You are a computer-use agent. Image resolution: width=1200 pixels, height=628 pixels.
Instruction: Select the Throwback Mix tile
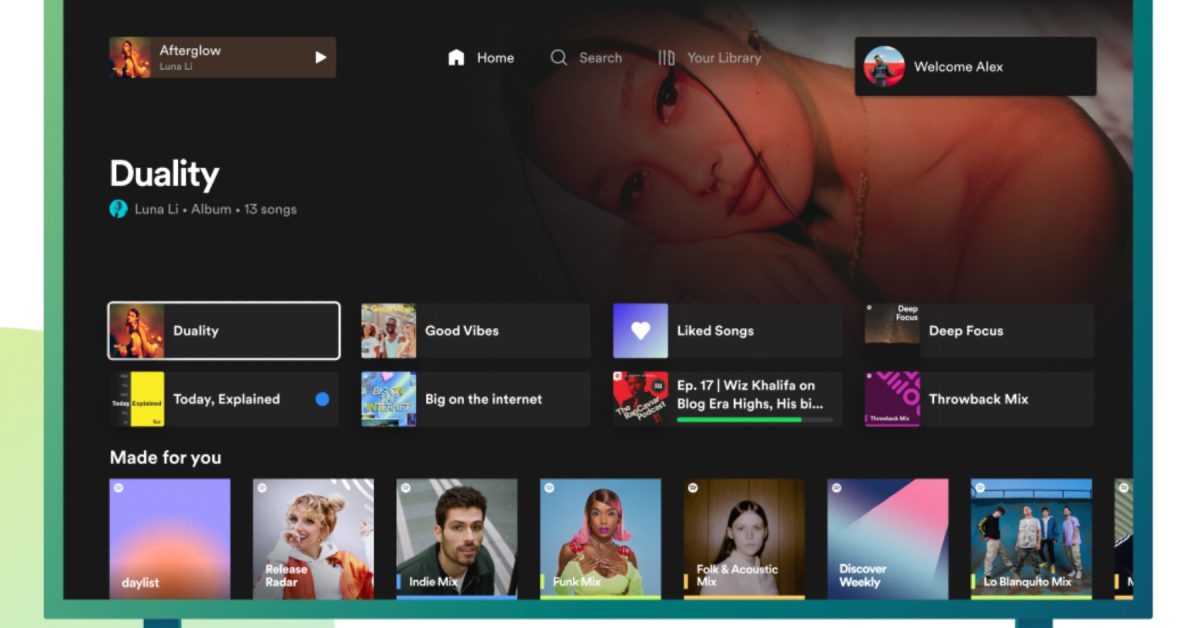click(980, 399)
